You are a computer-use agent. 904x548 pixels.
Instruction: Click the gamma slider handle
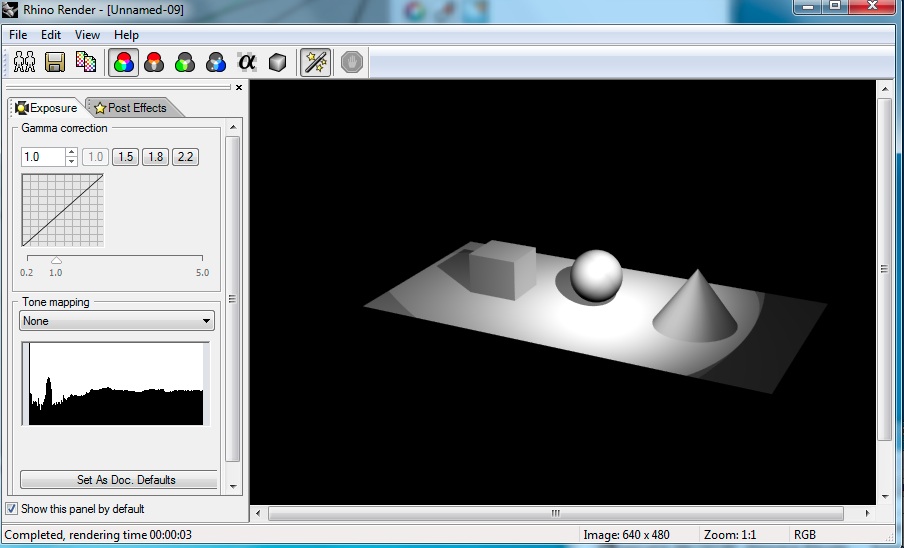(56, 260)
